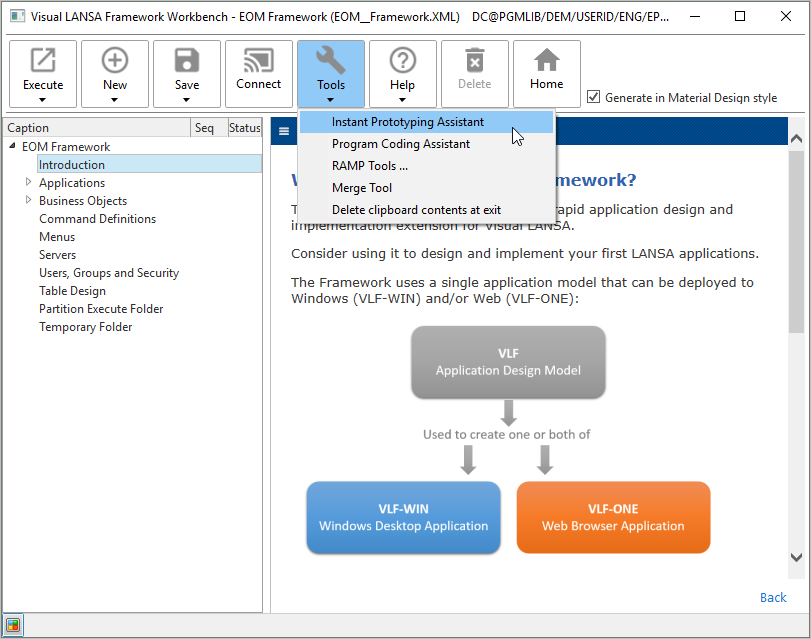Select Instant Prototyping Assistant menu item

pos(427,122)
